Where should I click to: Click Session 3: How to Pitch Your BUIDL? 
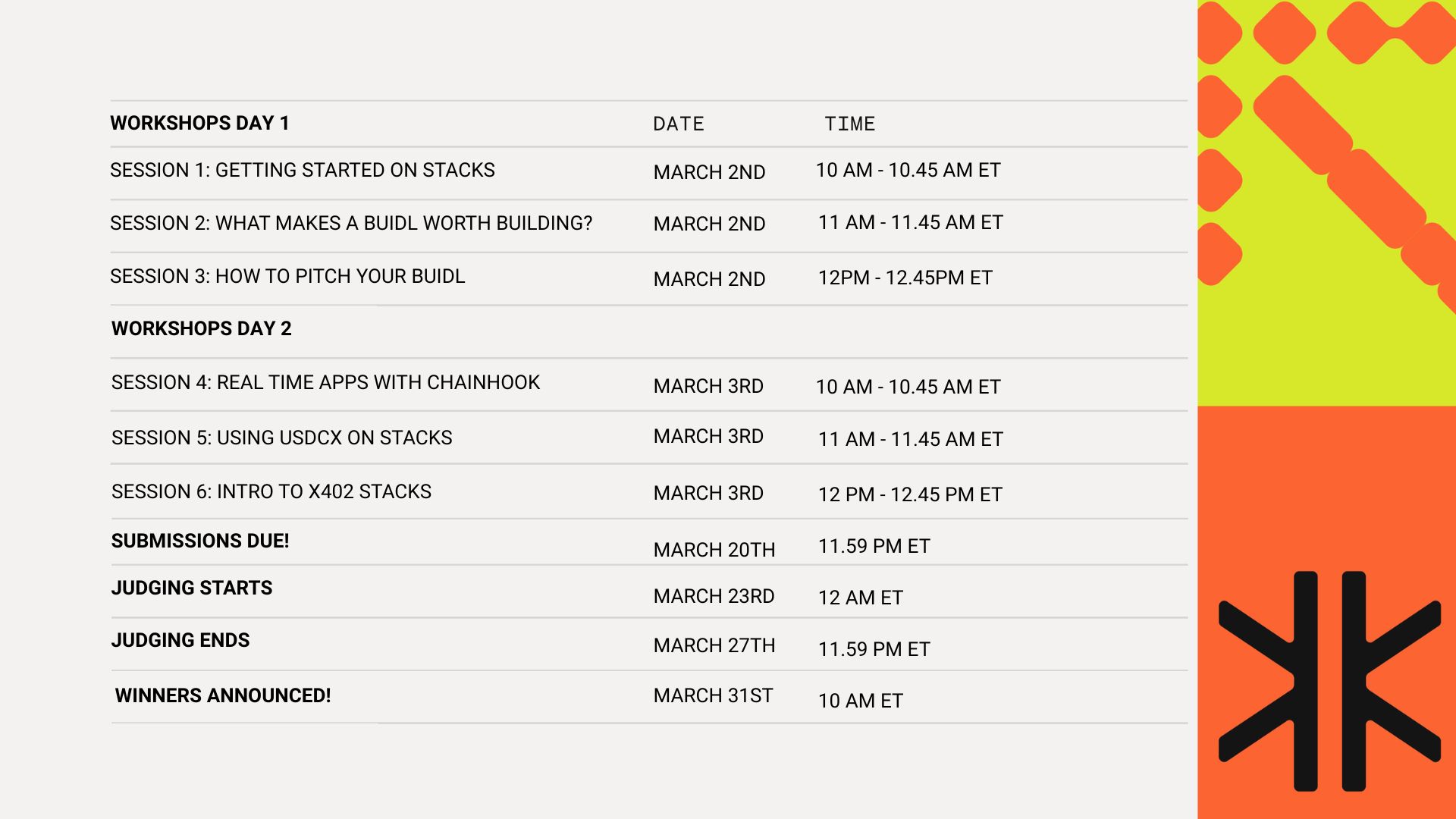(287, 276)
